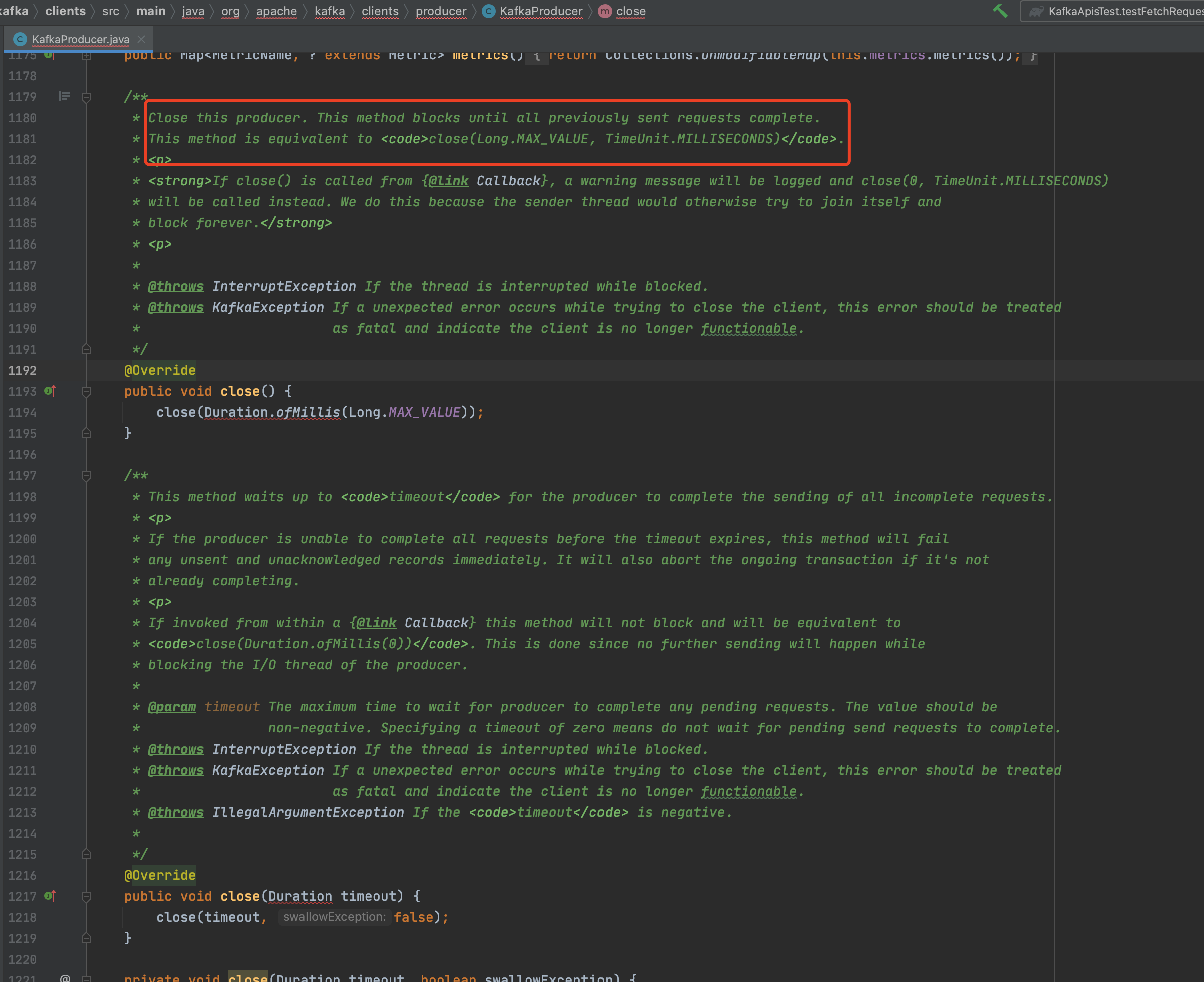Click the producer breadcrumb item

point(441,12)
